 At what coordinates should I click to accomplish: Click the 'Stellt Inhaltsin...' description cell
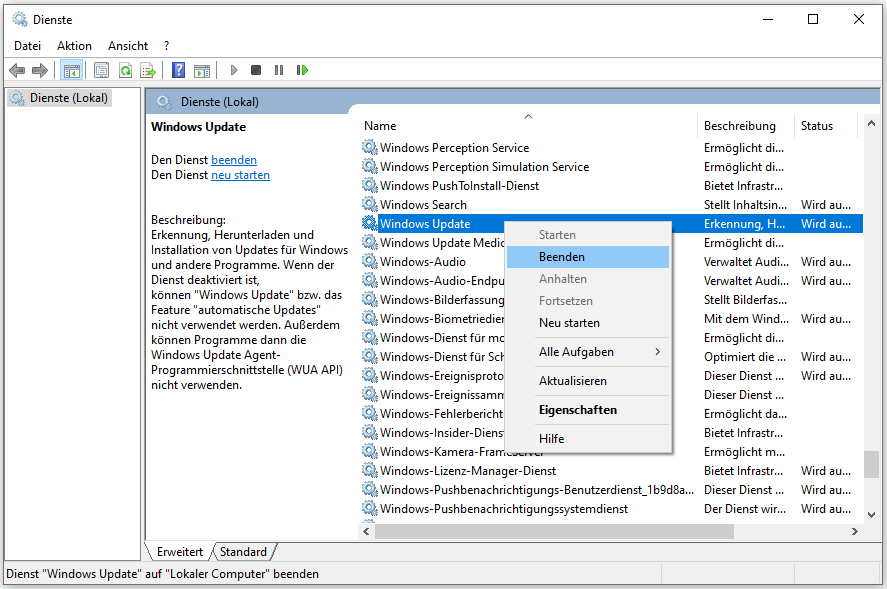click(745, 205)
